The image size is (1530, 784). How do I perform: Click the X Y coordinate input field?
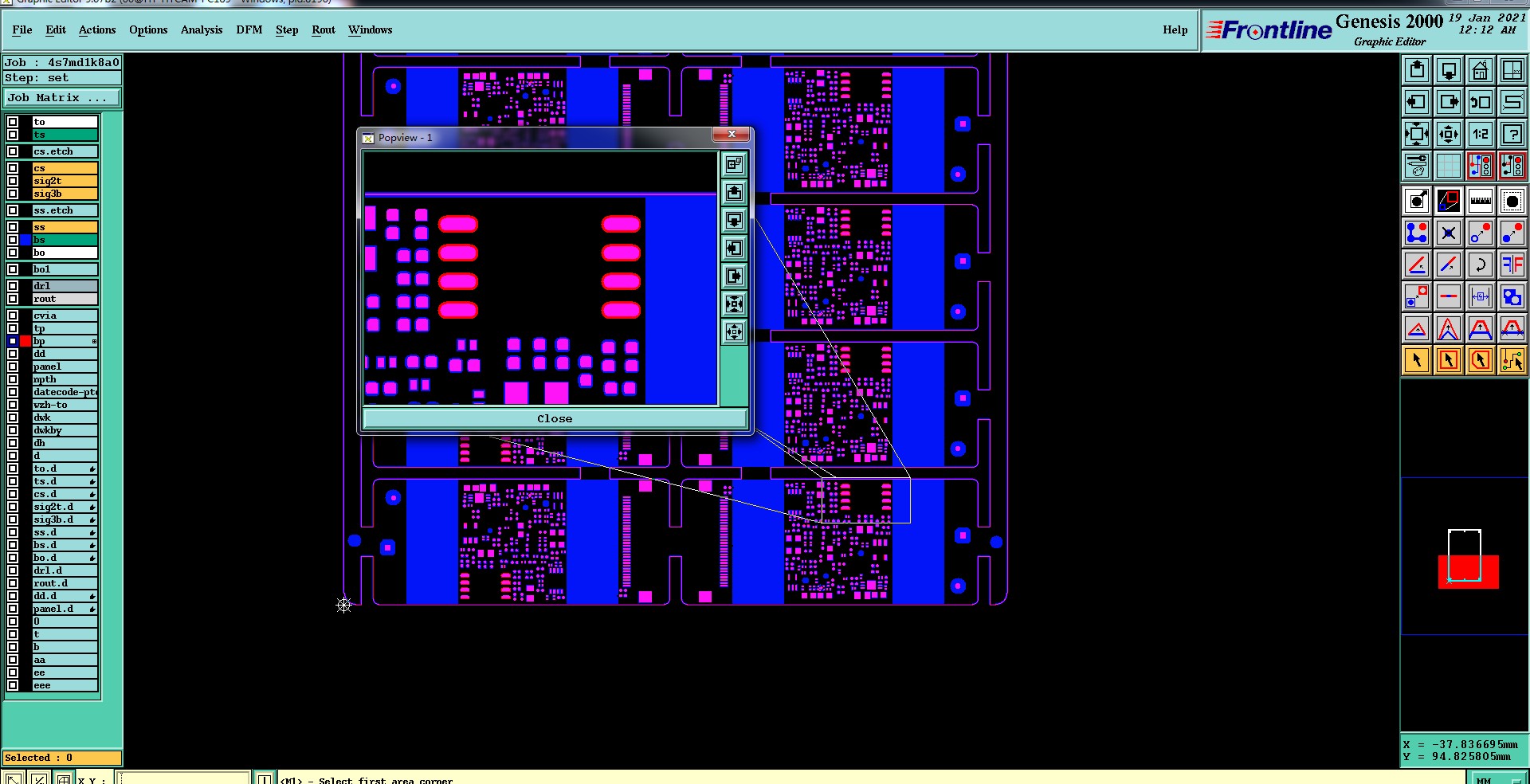(183, 779)
